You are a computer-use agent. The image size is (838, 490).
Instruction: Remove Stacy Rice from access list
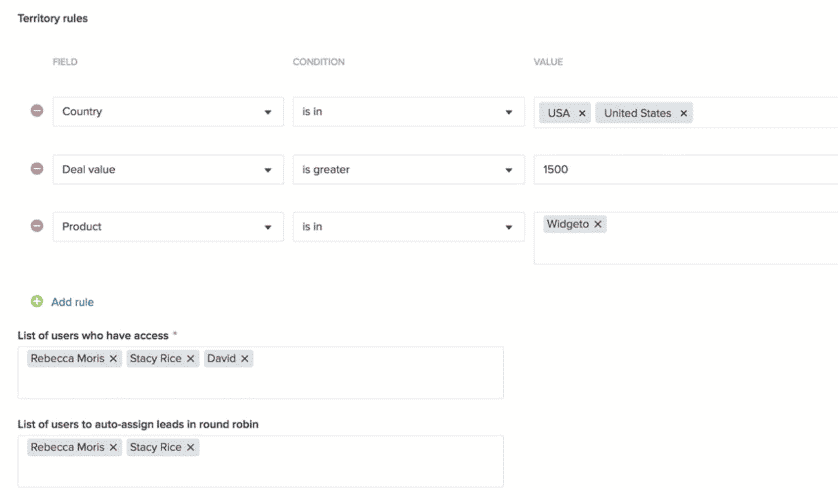pyautogui.click(x=191, y=358)
